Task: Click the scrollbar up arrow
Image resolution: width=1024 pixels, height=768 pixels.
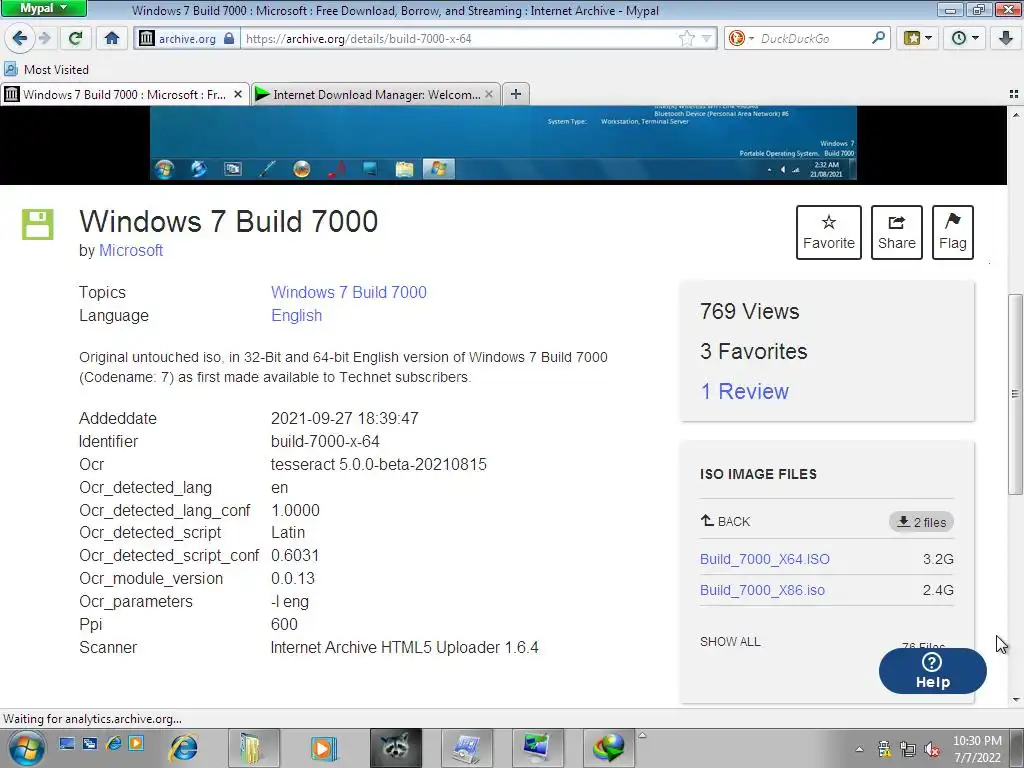Action: coord(1016,115)
